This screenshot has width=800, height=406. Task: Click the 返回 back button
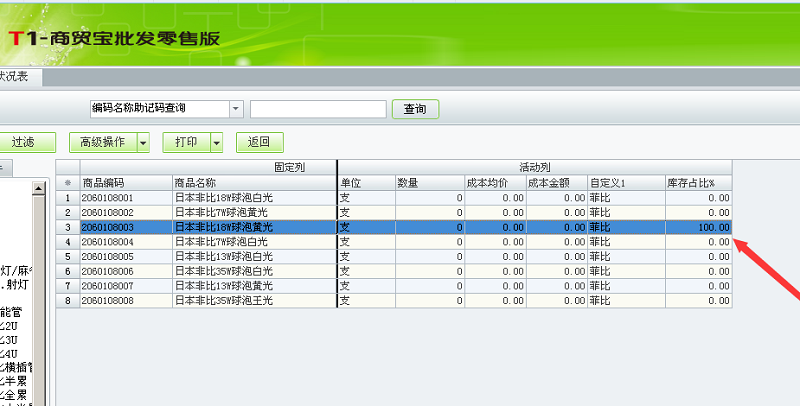click(x=259, y=142)
